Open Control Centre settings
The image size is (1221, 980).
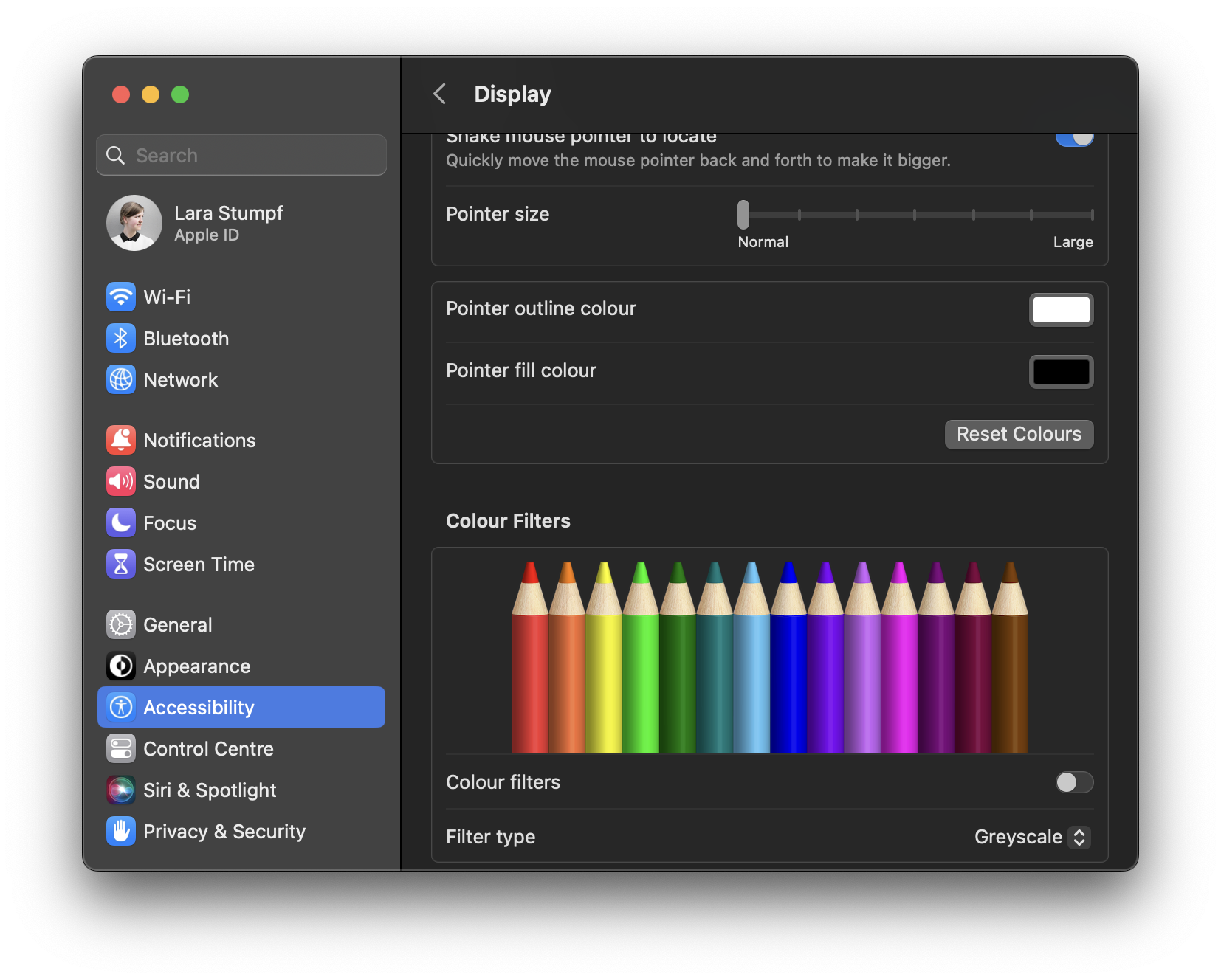(209, 748)
